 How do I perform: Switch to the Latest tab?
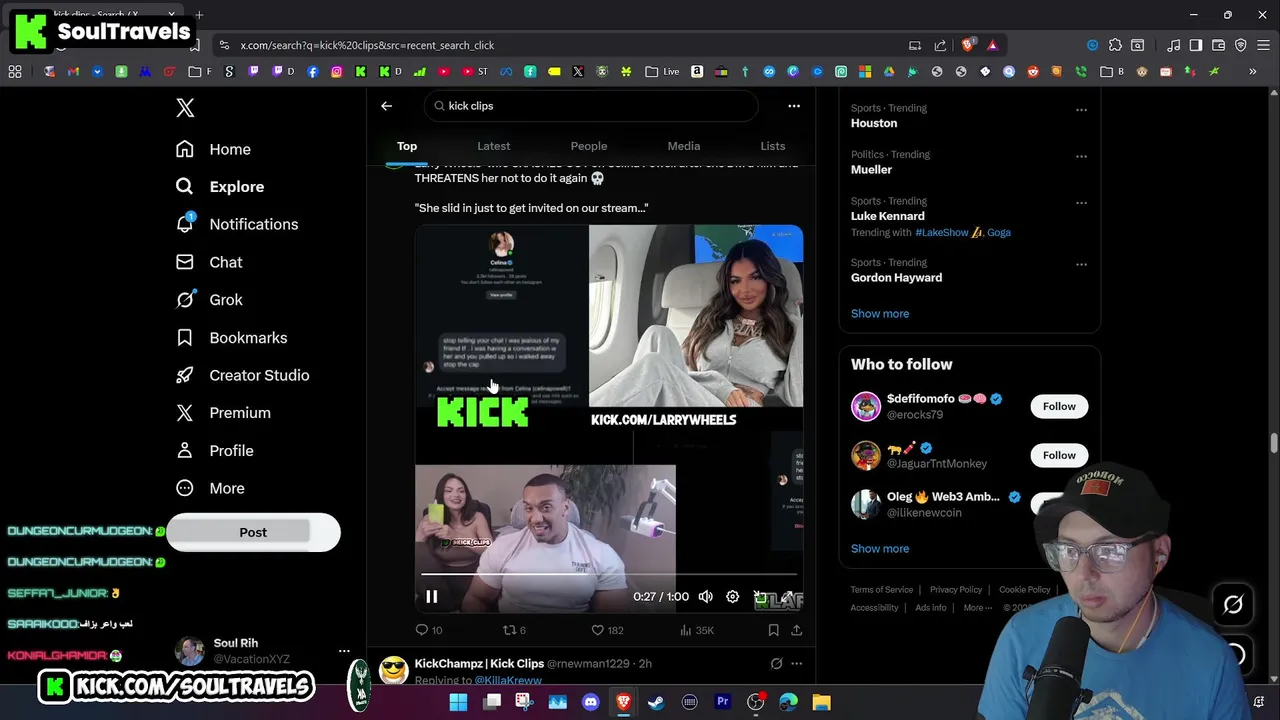(x=493, y=146)
